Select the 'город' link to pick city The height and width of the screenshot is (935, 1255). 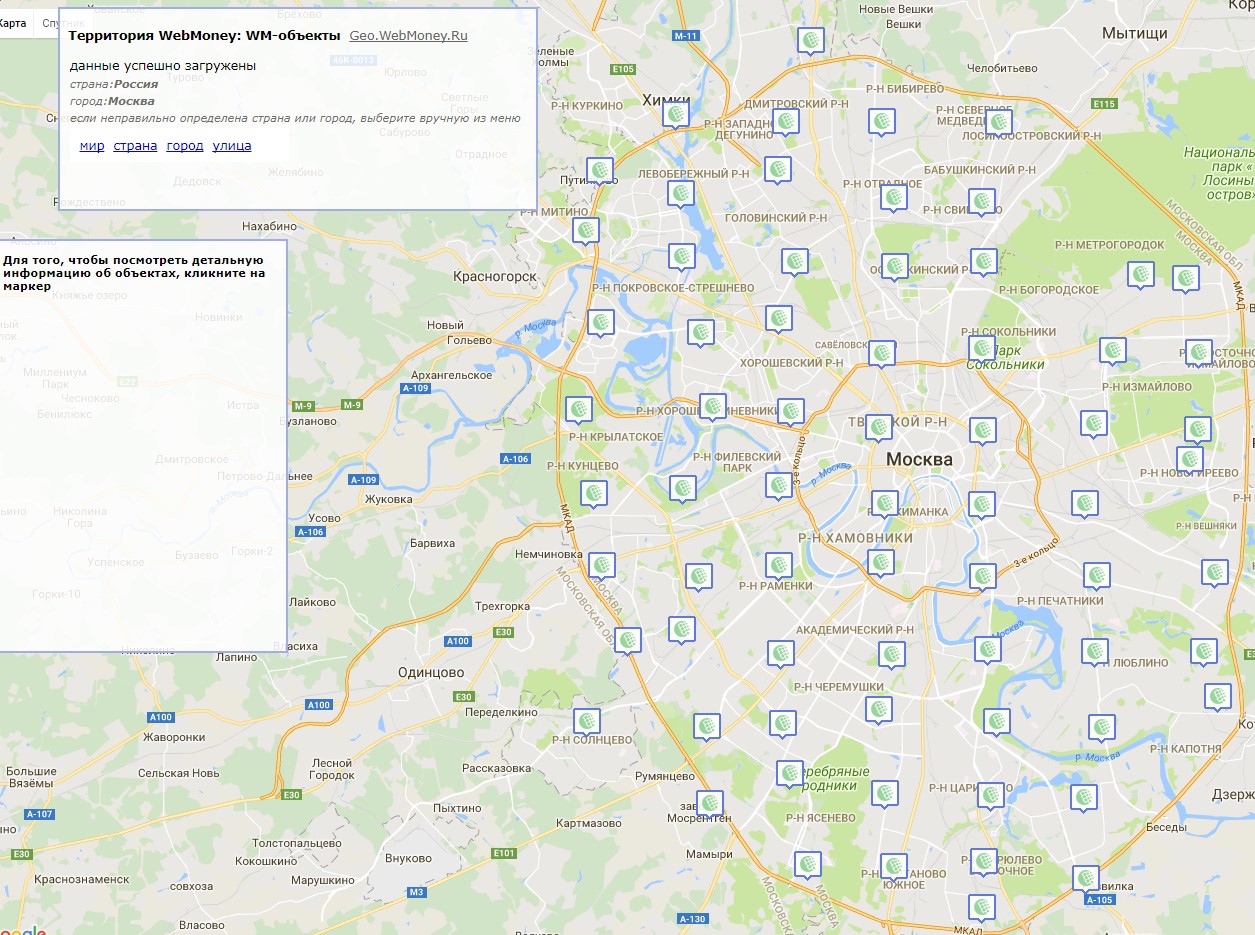pos(185,146)
